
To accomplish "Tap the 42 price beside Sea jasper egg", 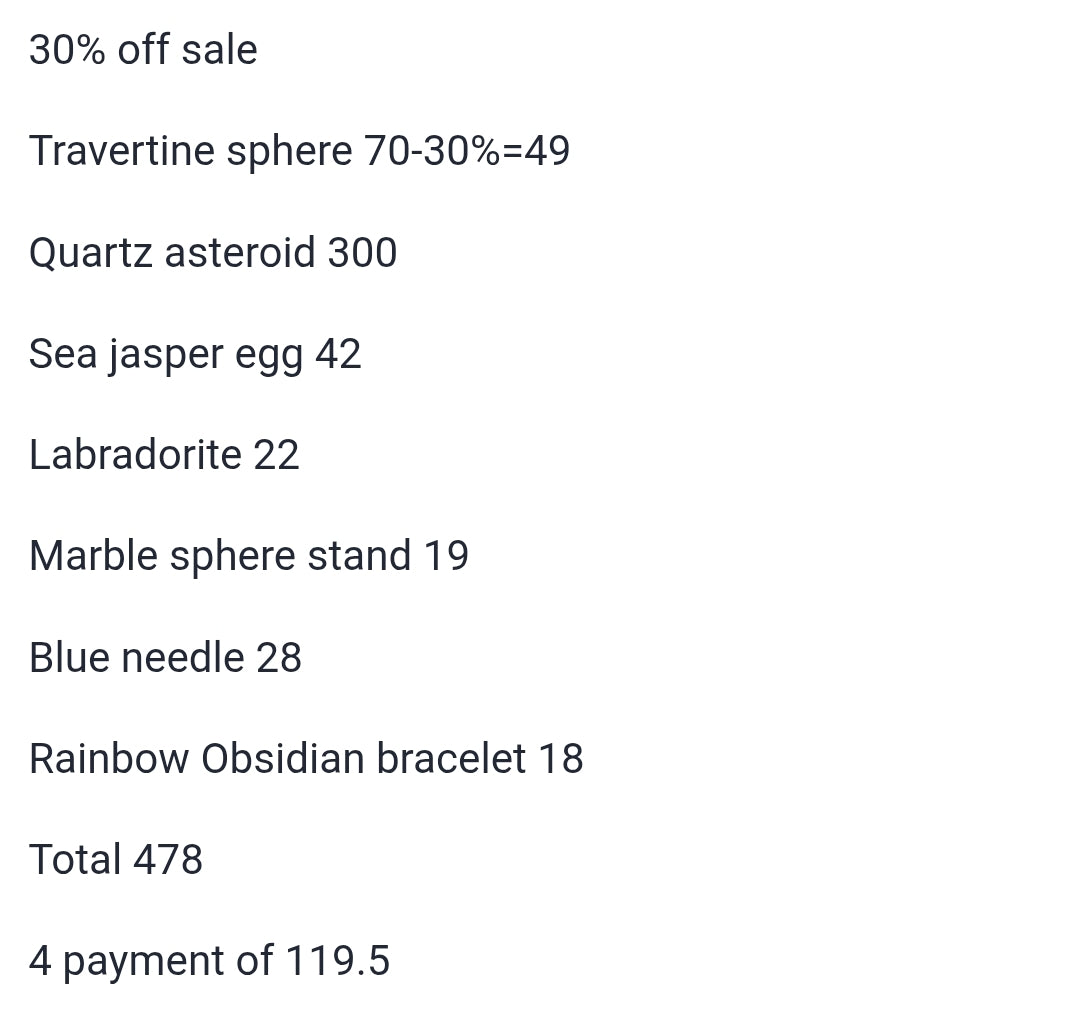I will click(x=338, y=354).
